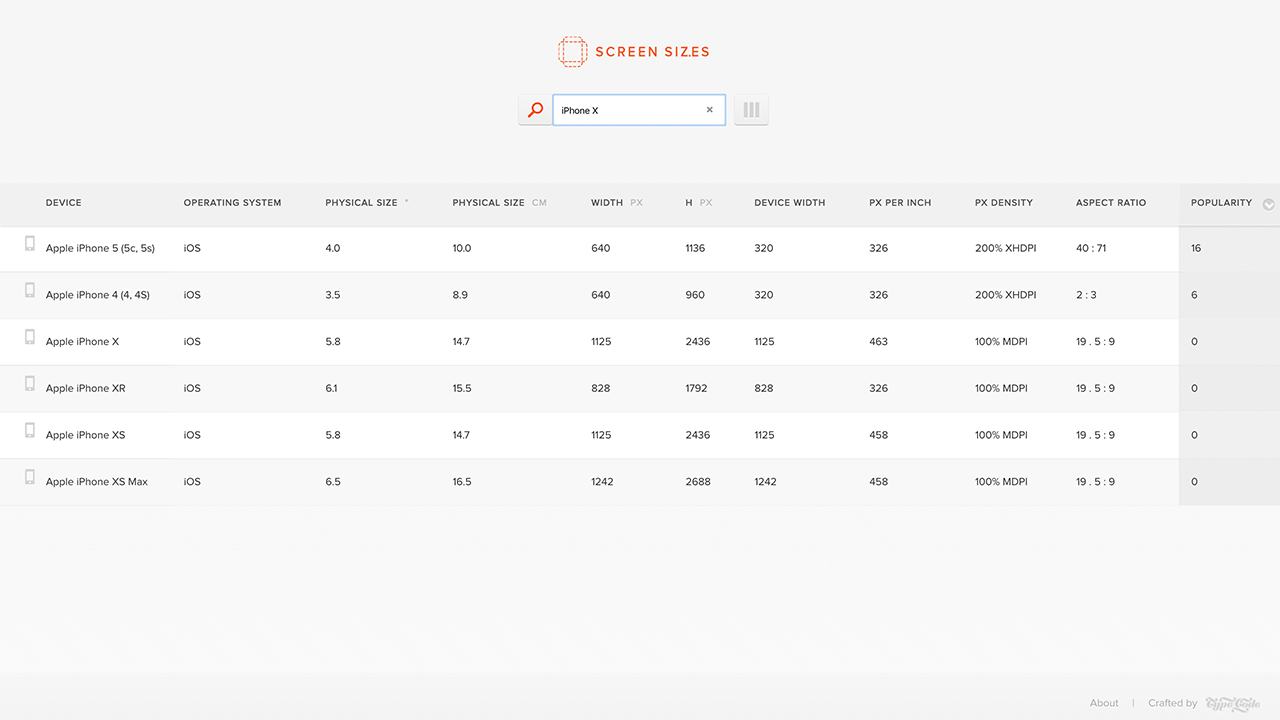Click the phone icon beside iPhone 5 (5c, 5s)
The height and width of the screenshot is (720, 1280).
(x=30, y=244)
